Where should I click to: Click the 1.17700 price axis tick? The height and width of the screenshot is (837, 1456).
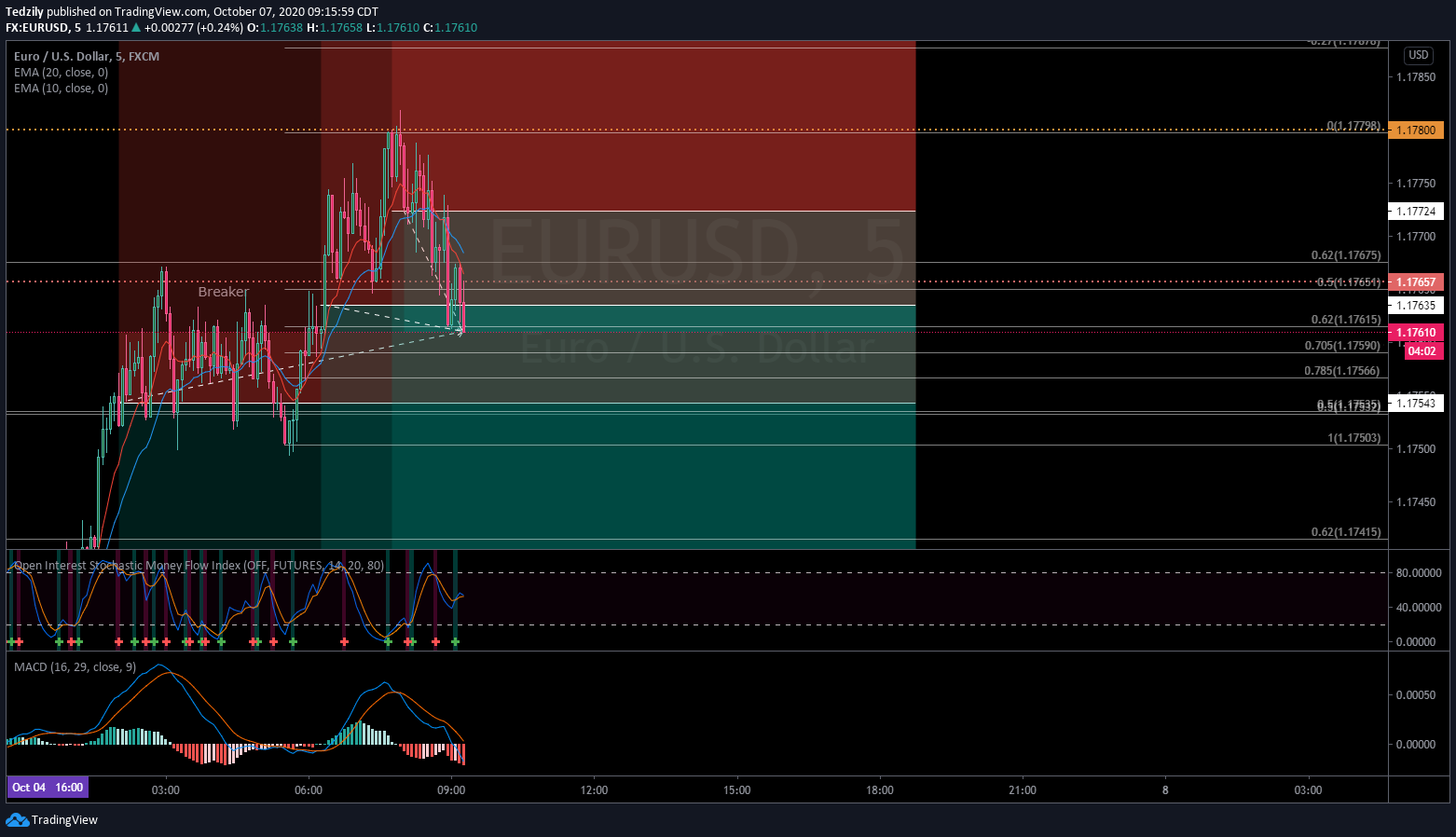[x=1415, y=237]
